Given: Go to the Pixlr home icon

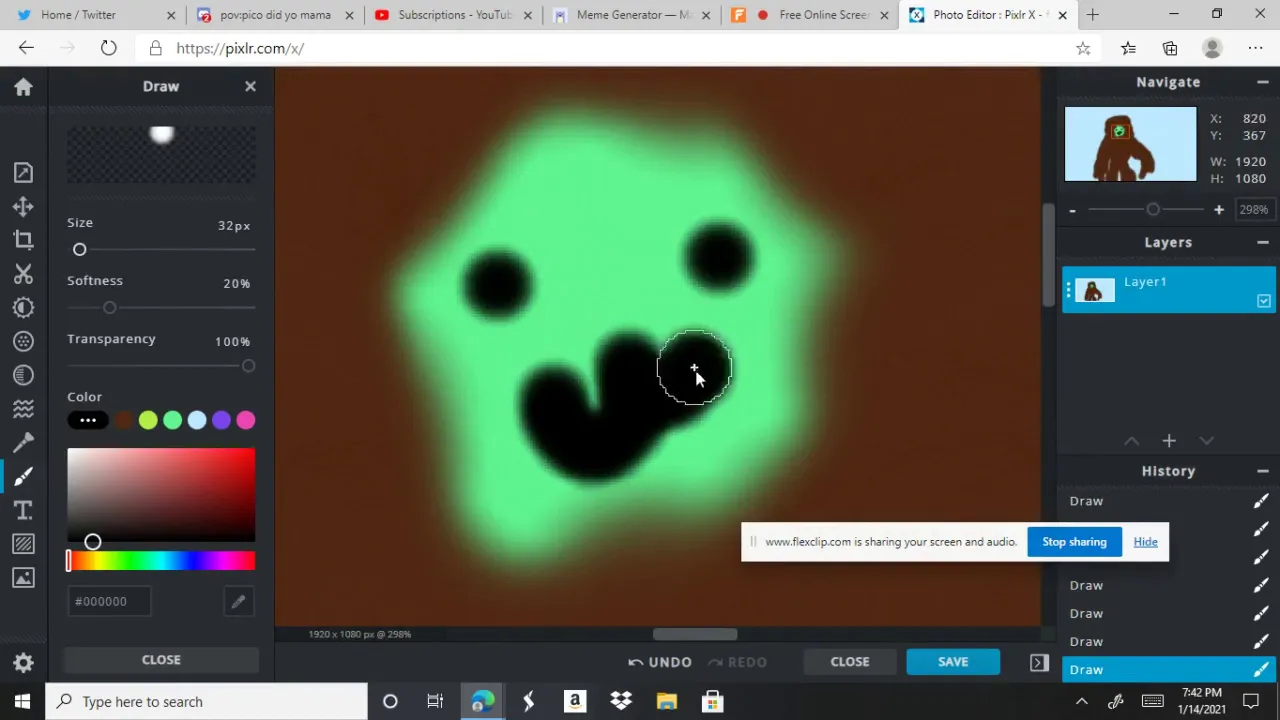Looking at the screenshot, I should click(x=23, y=87).
